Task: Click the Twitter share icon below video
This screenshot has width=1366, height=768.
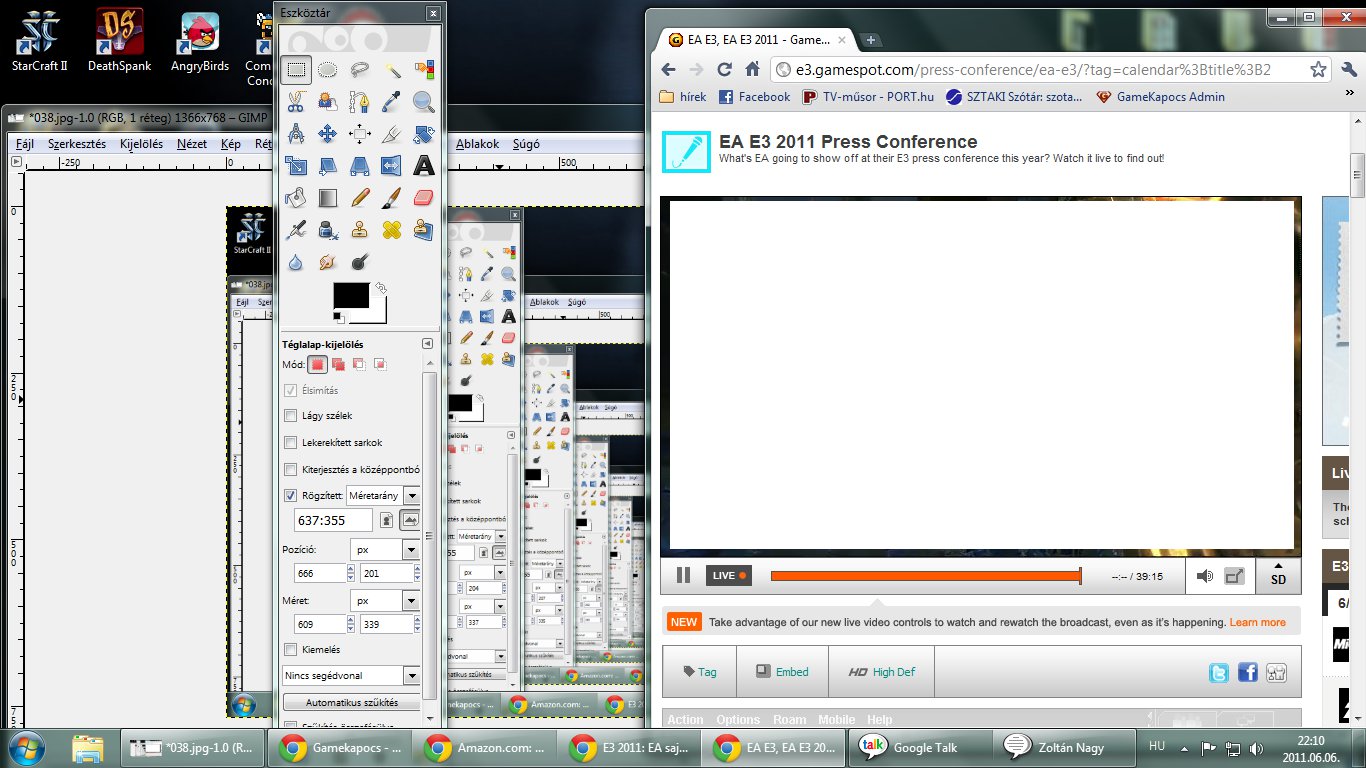Action: tap(1218, 673)
